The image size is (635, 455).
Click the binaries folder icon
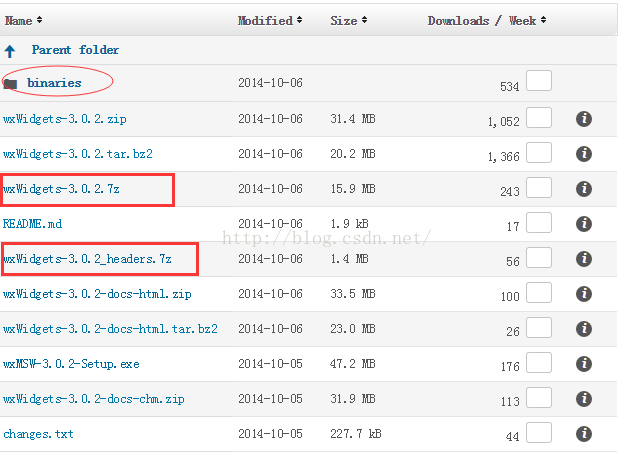pos(11,84)
